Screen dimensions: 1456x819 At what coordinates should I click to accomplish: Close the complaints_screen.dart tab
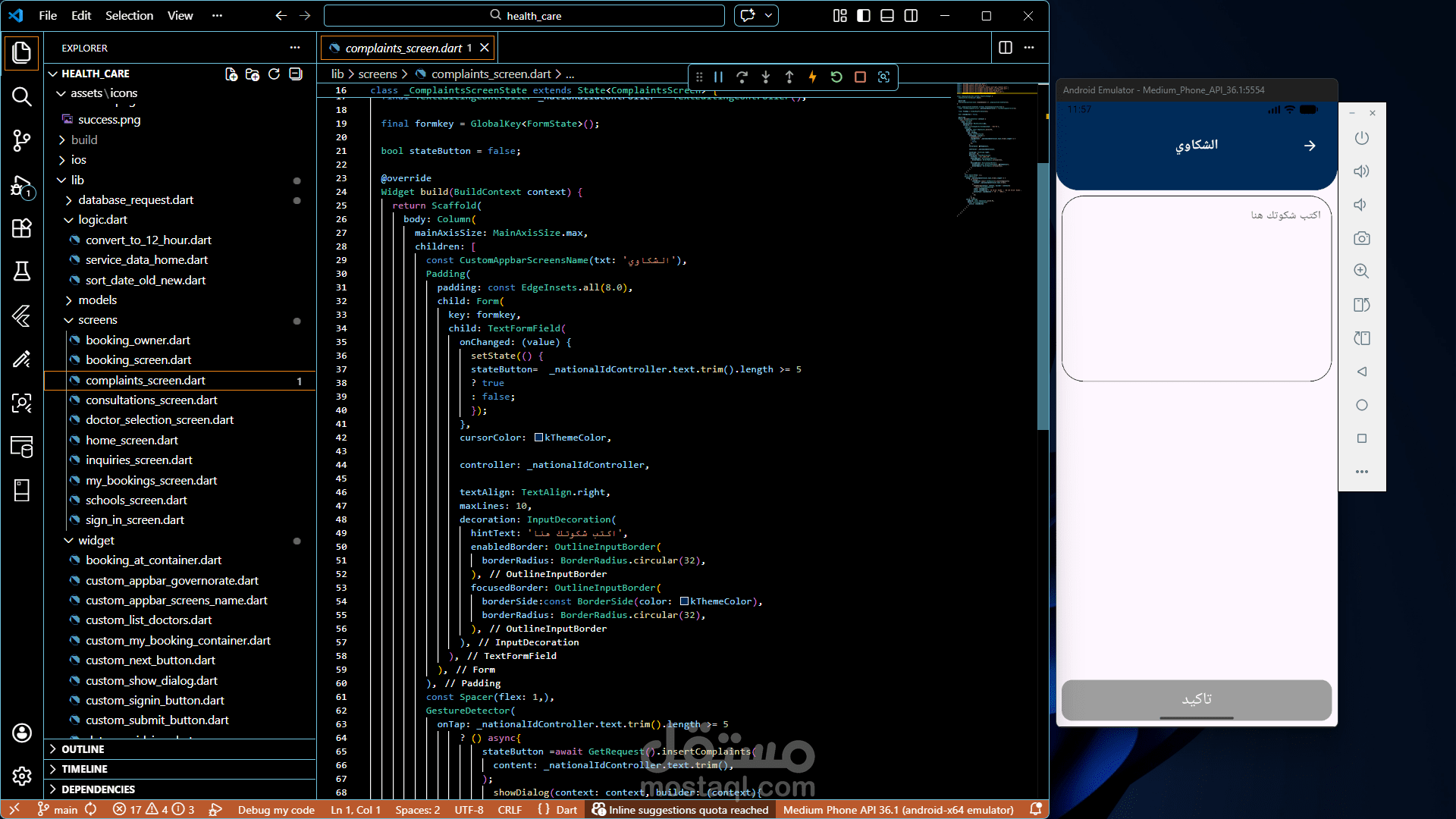pyautogui.click(x=485, y=48)
